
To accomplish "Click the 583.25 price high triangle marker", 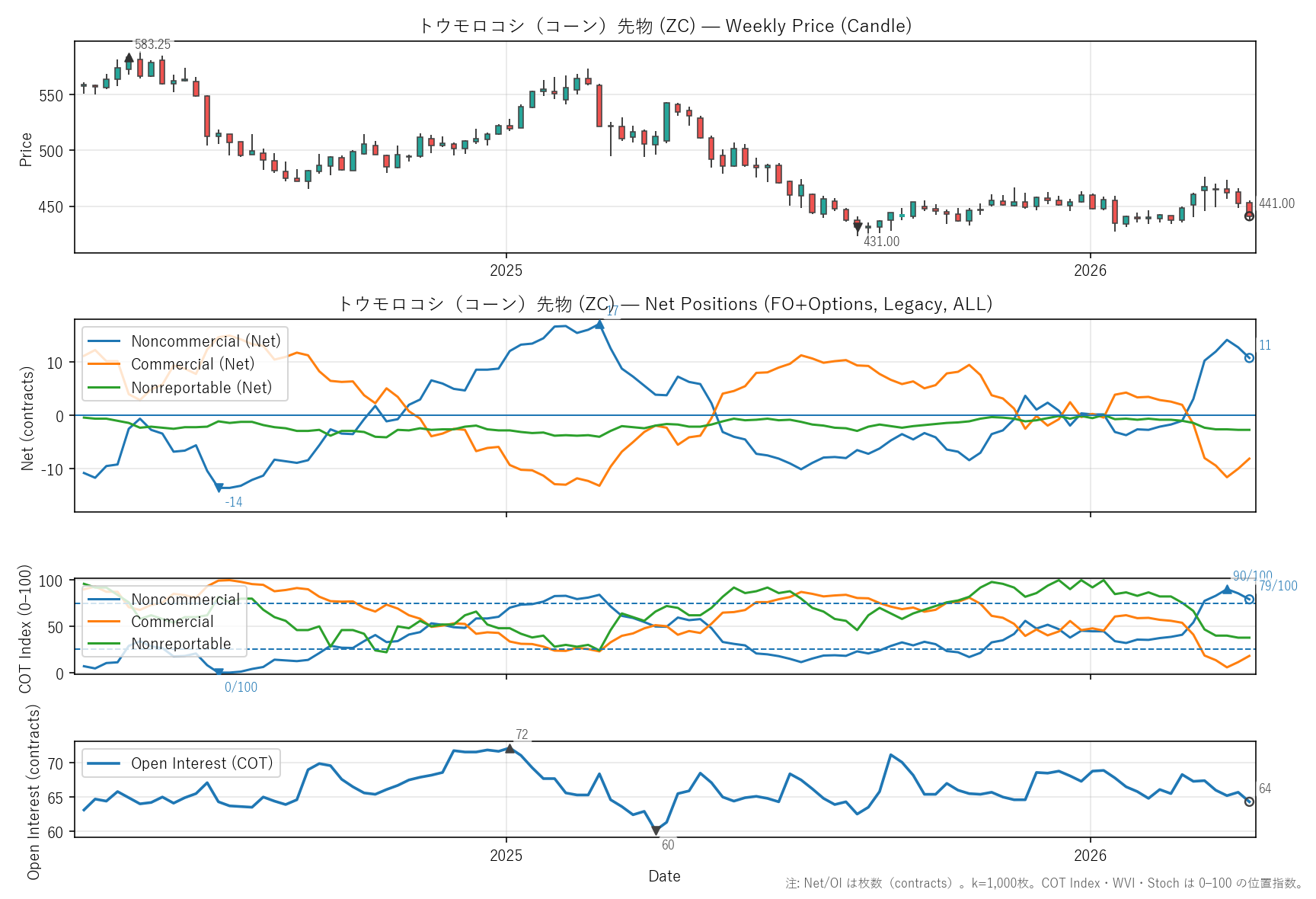I will pyautogui.click(x=129, y=57).
